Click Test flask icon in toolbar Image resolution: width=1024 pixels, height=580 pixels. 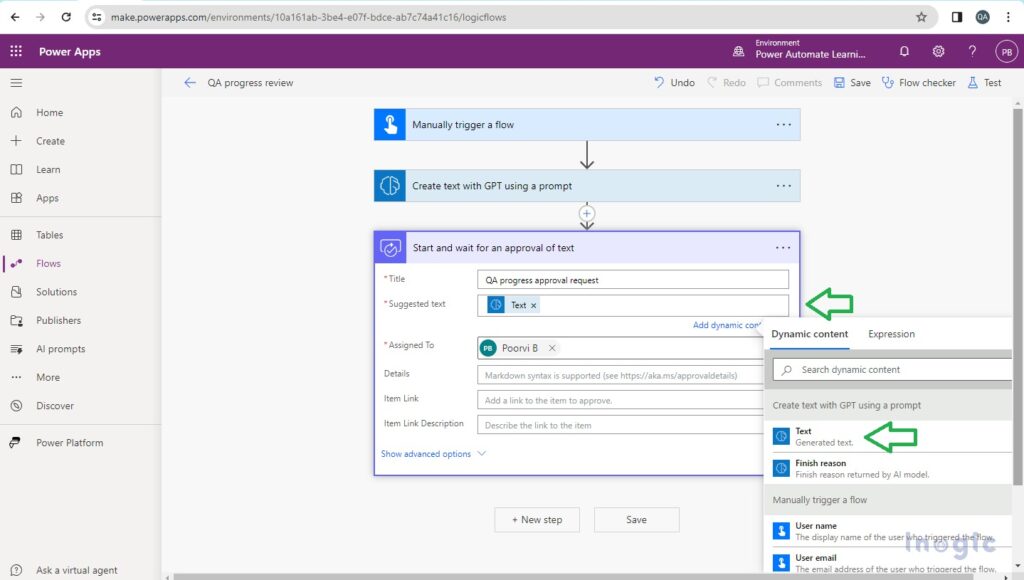click(x=984, y=83)
